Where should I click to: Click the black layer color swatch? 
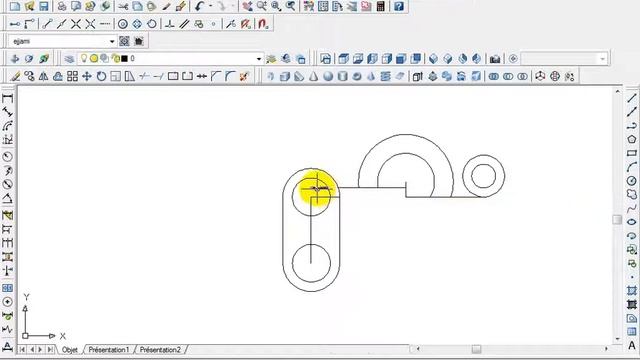coord(124,59)
